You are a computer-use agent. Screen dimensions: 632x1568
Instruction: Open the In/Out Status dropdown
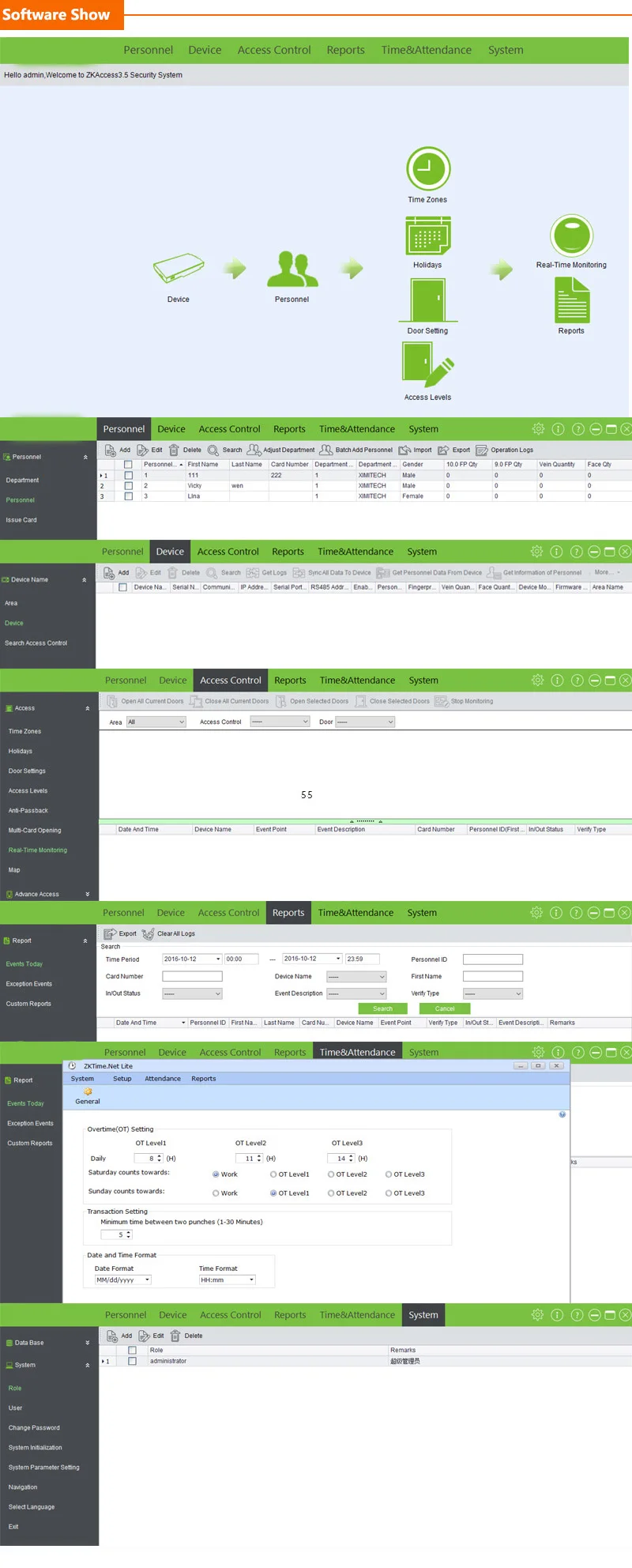192,993
